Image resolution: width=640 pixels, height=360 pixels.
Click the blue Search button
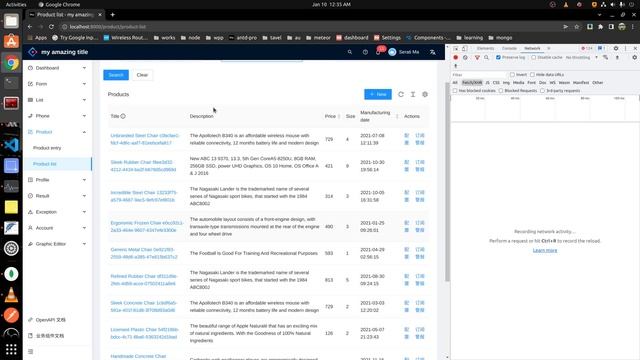coord(116,75)
